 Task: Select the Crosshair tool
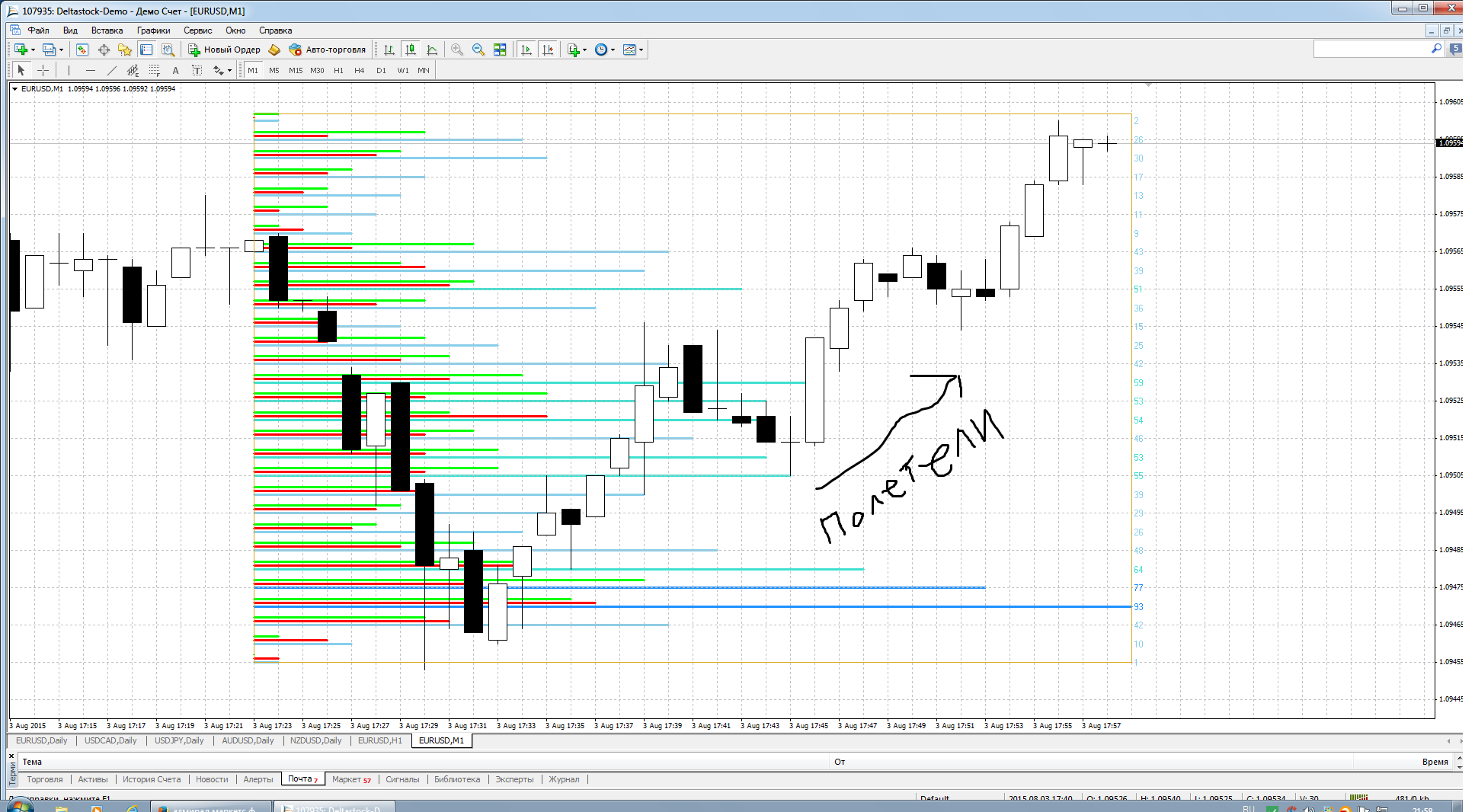pos(43,70)
